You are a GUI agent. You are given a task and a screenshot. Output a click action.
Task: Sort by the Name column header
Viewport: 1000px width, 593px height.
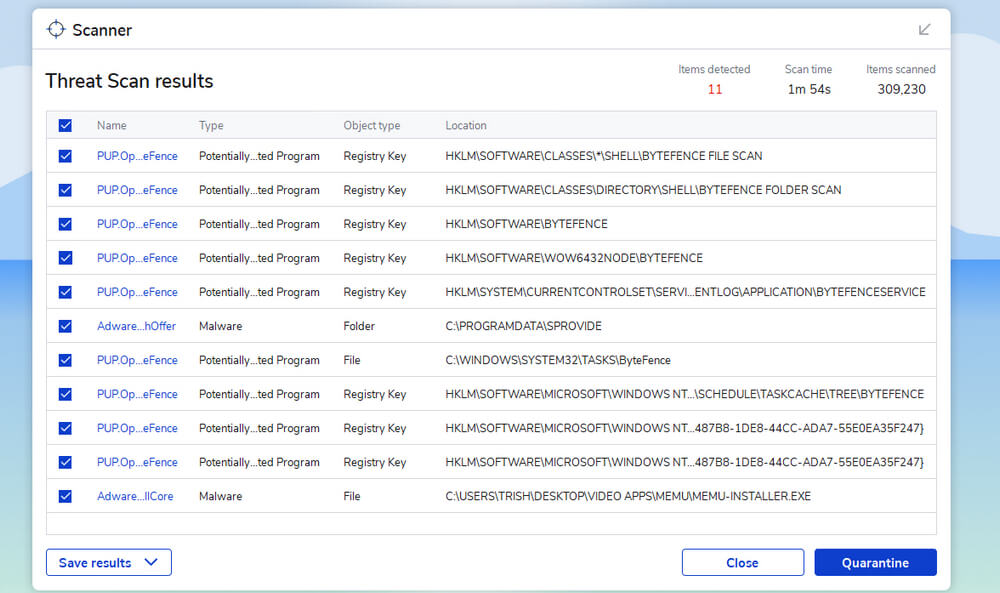click(112, 126)
